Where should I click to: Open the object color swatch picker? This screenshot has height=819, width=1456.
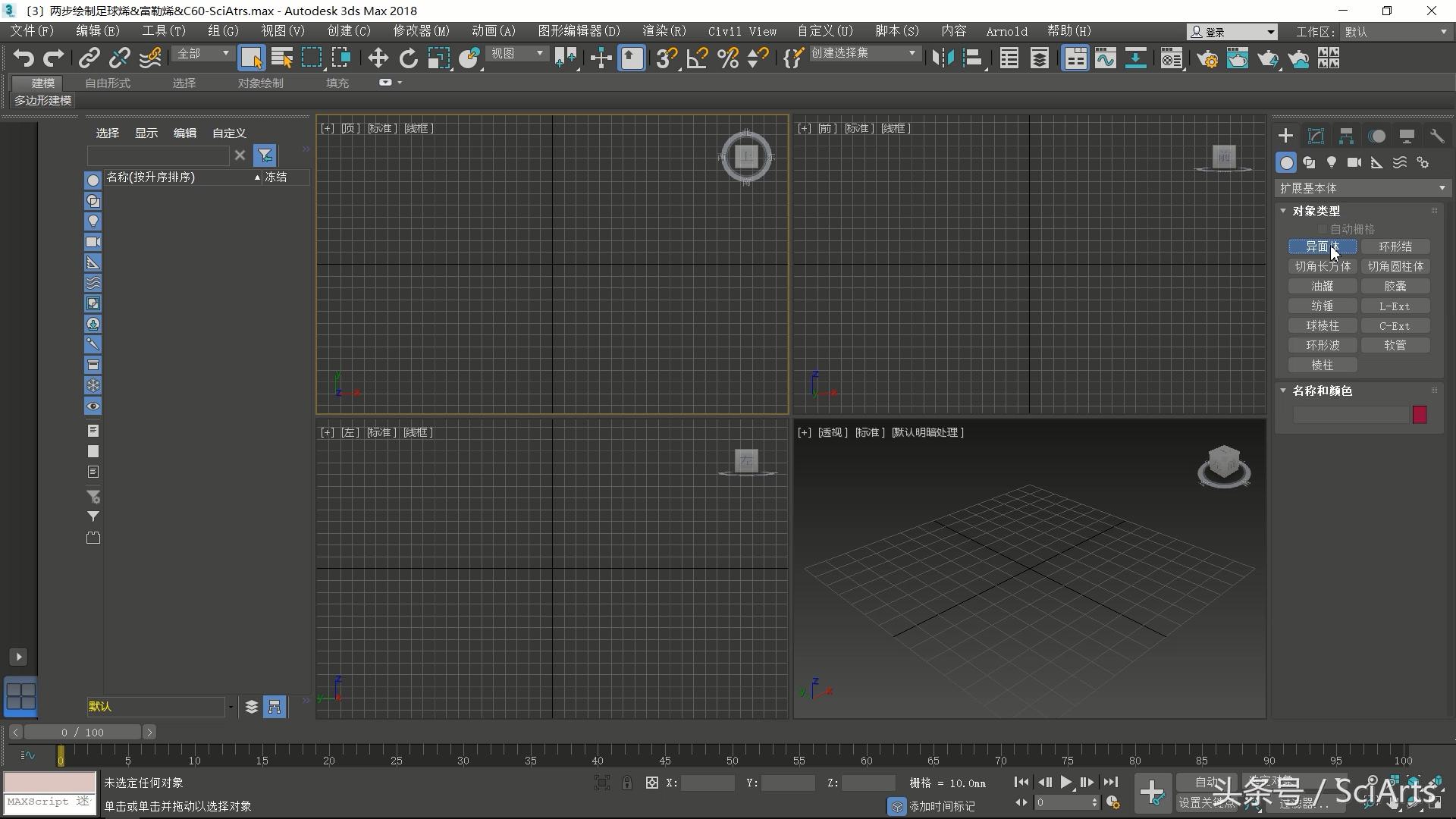coord(1420,415)
